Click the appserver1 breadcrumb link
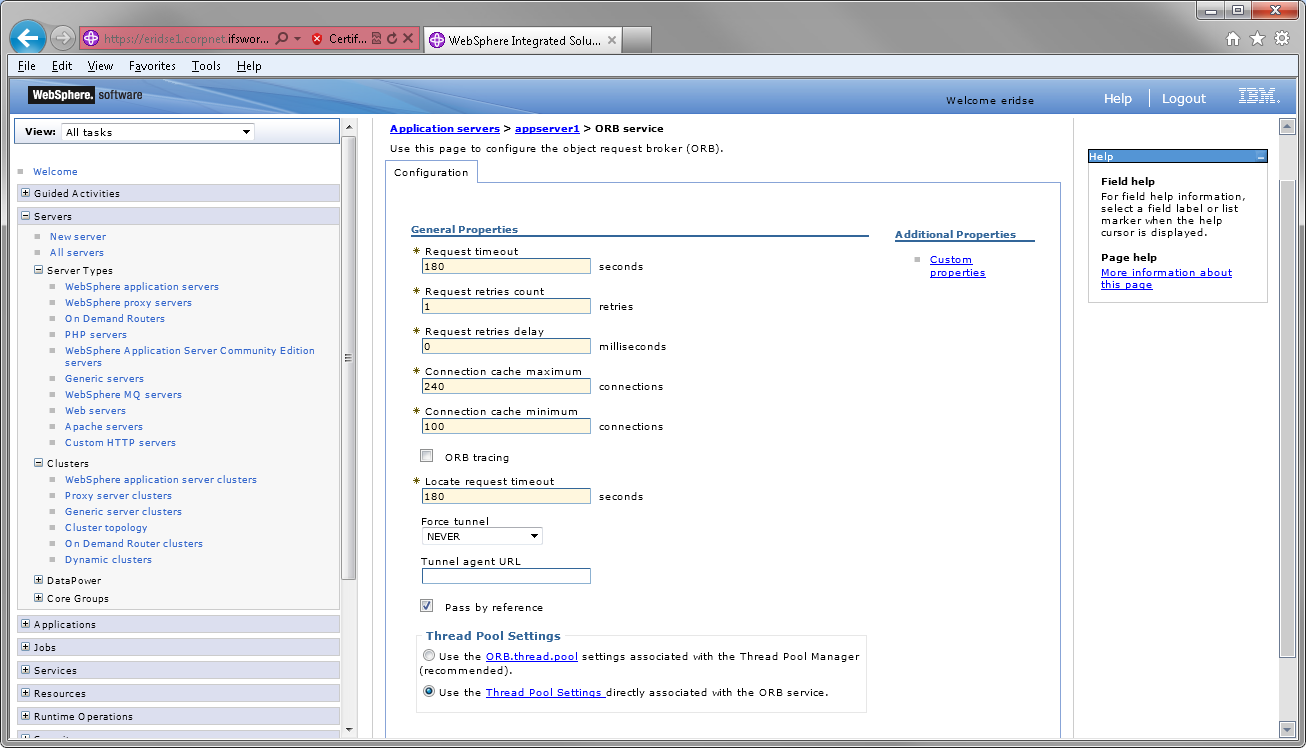Viewport: 1306px width, 748px height. pyautogui.click(x=547, y=128)
